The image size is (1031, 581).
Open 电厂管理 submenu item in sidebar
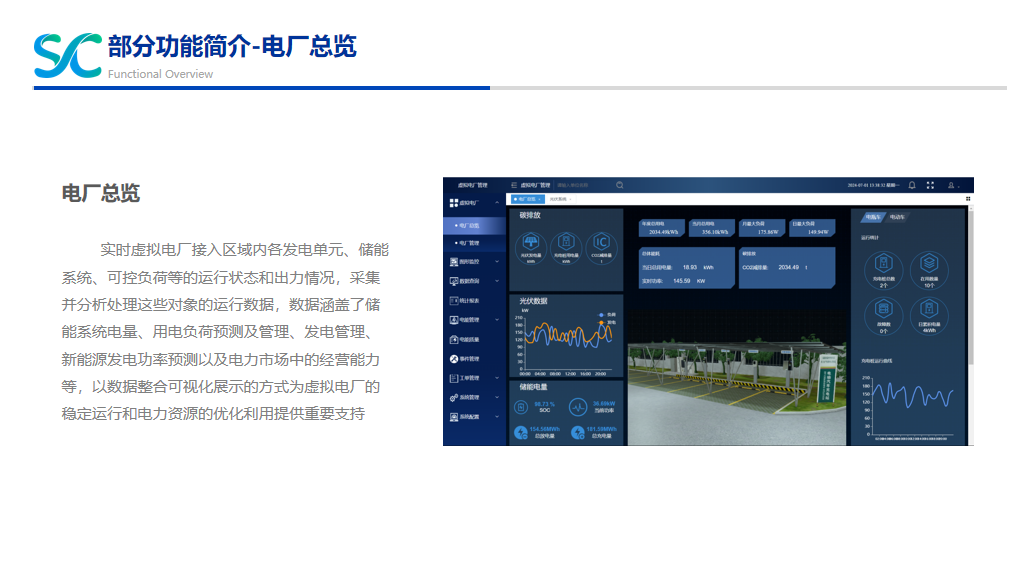point(469,242)
